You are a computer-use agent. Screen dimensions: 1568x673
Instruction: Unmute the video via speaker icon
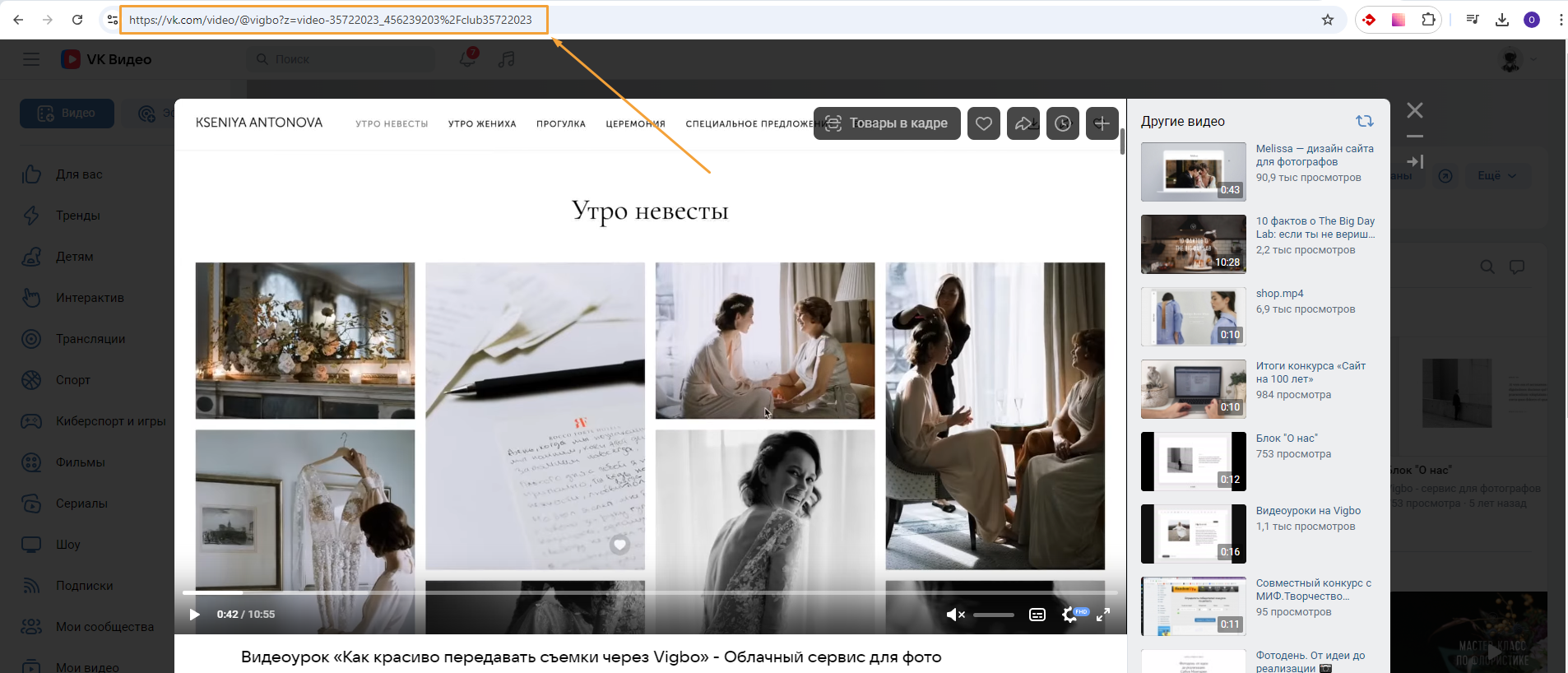point(955,615)
